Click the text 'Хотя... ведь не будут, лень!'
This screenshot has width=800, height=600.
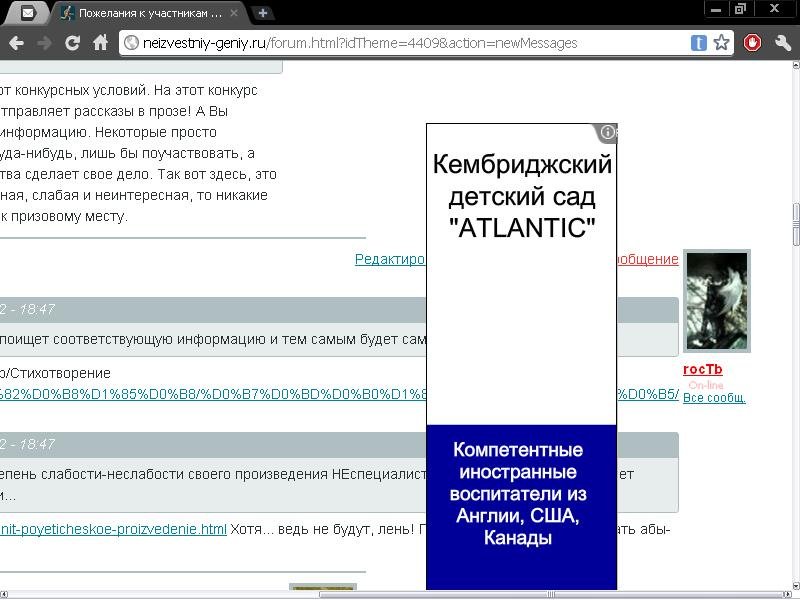tap(322, 529)
